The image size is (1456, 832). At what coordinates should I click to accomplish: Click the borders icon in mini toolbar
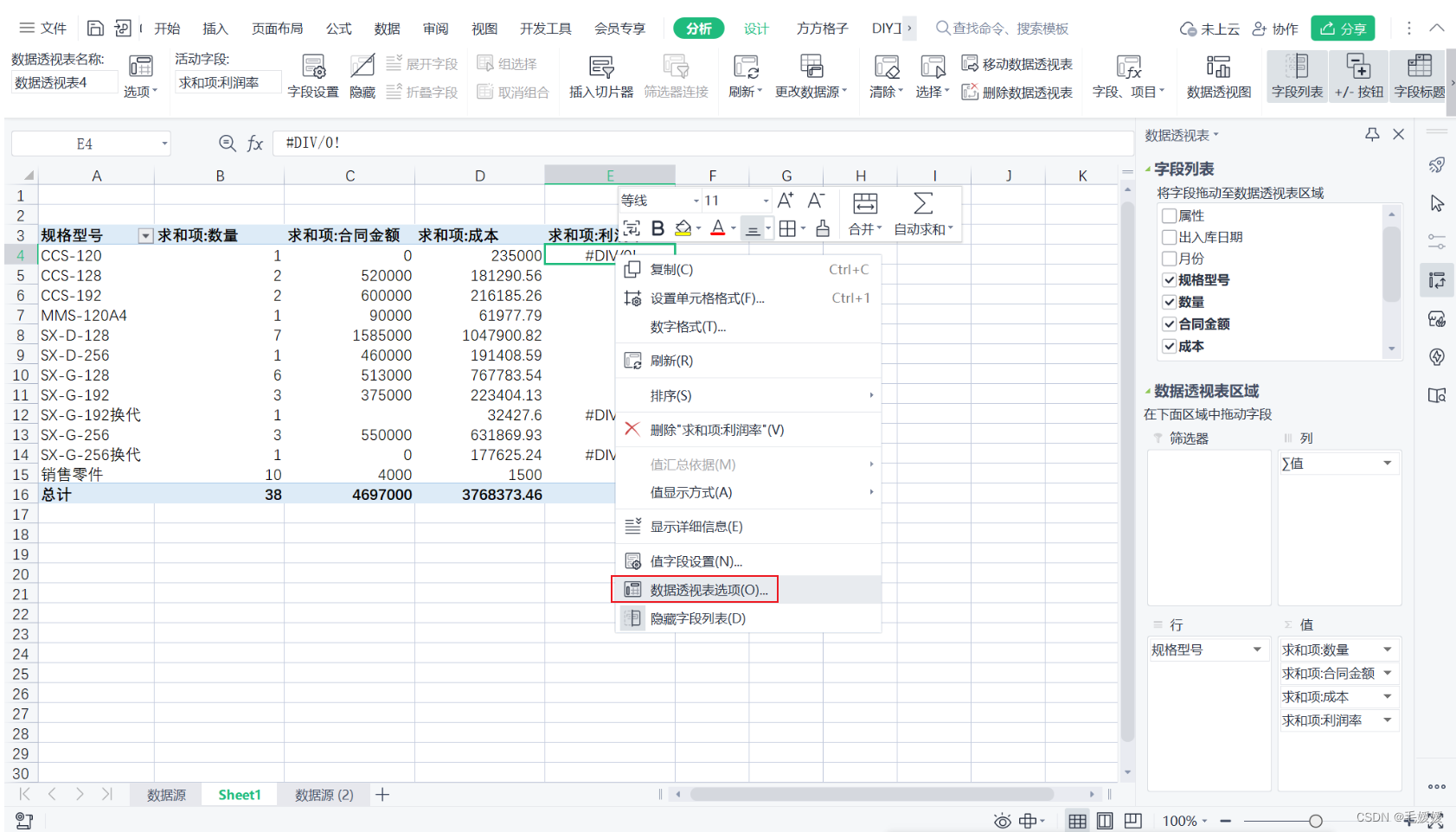pyautogui.click(x=786, y=228)
